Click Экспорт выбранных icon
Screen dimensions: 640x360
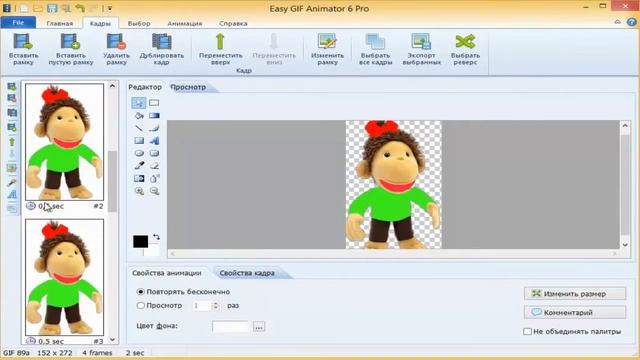click(421, 42)
